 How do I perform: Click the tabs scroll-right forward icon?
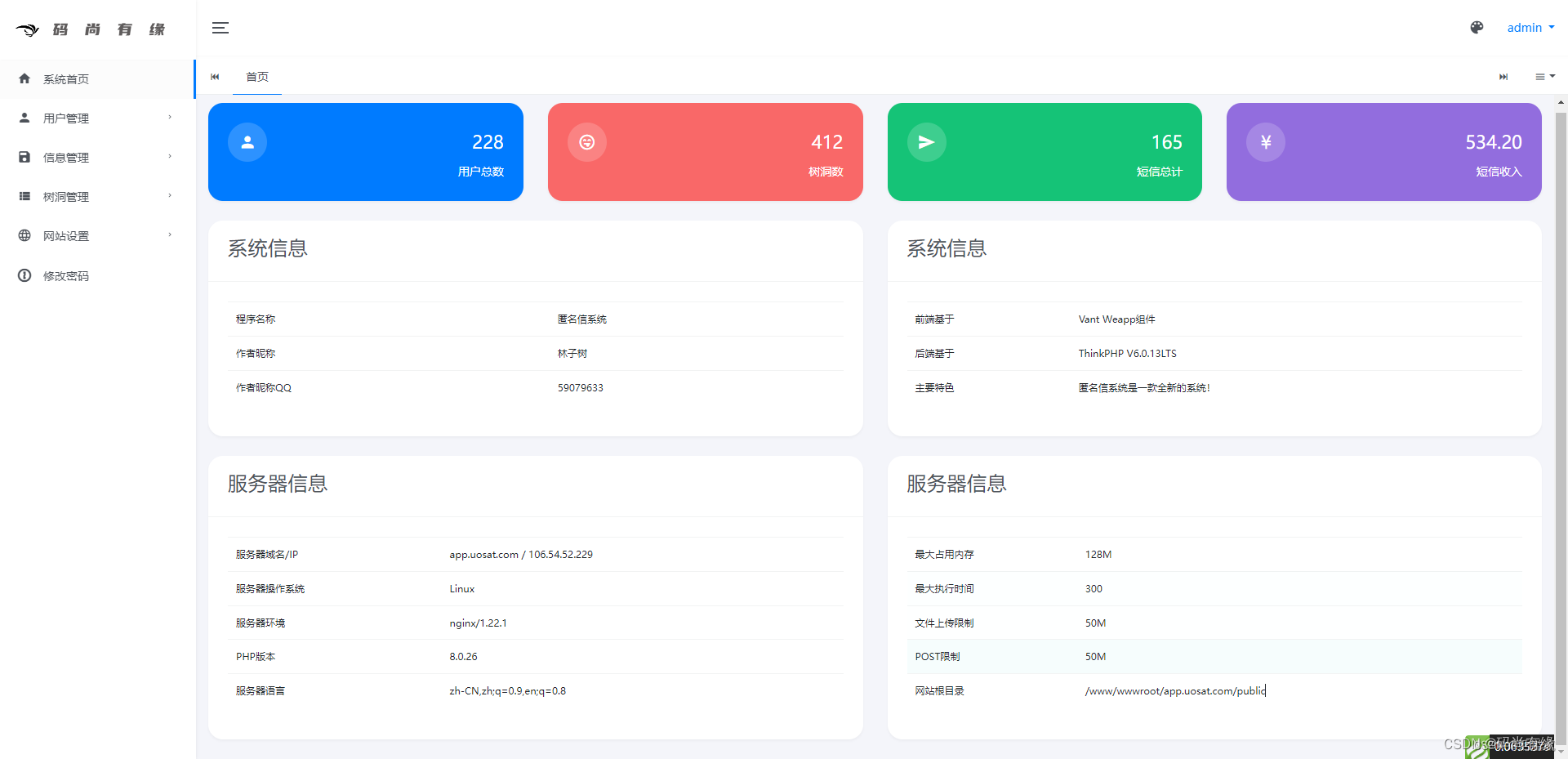(1503, 77)
